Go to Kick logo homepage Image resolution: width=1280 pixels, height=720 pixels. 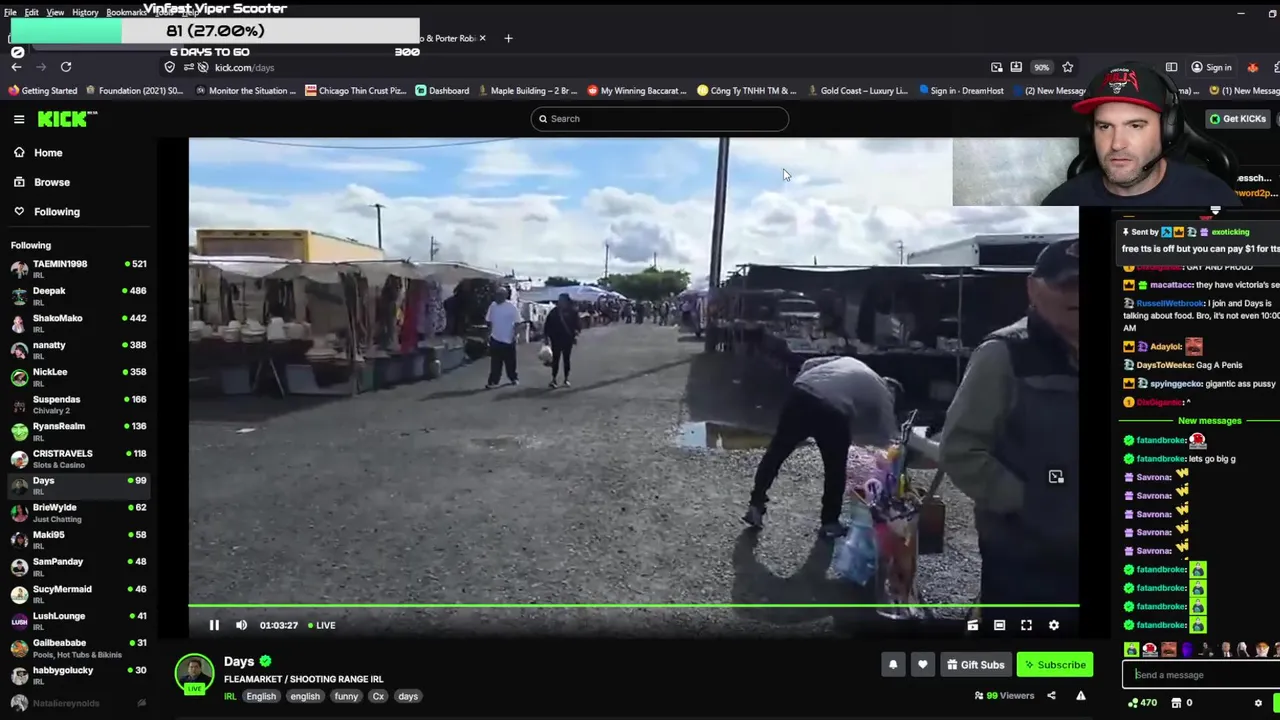(x=67, y=119)
